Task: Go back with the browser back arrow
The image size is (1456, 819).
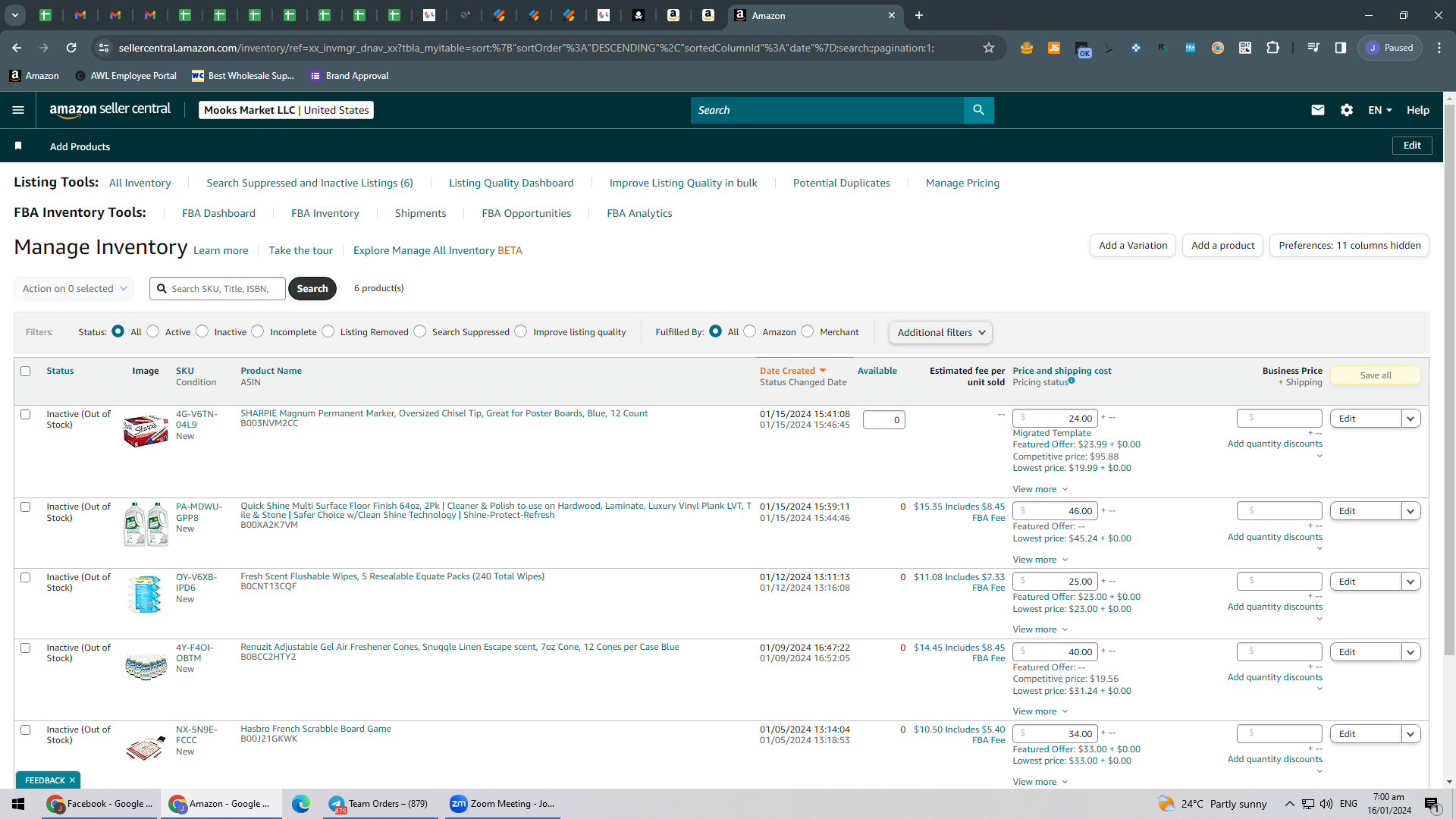Action: tap(17, 48)
